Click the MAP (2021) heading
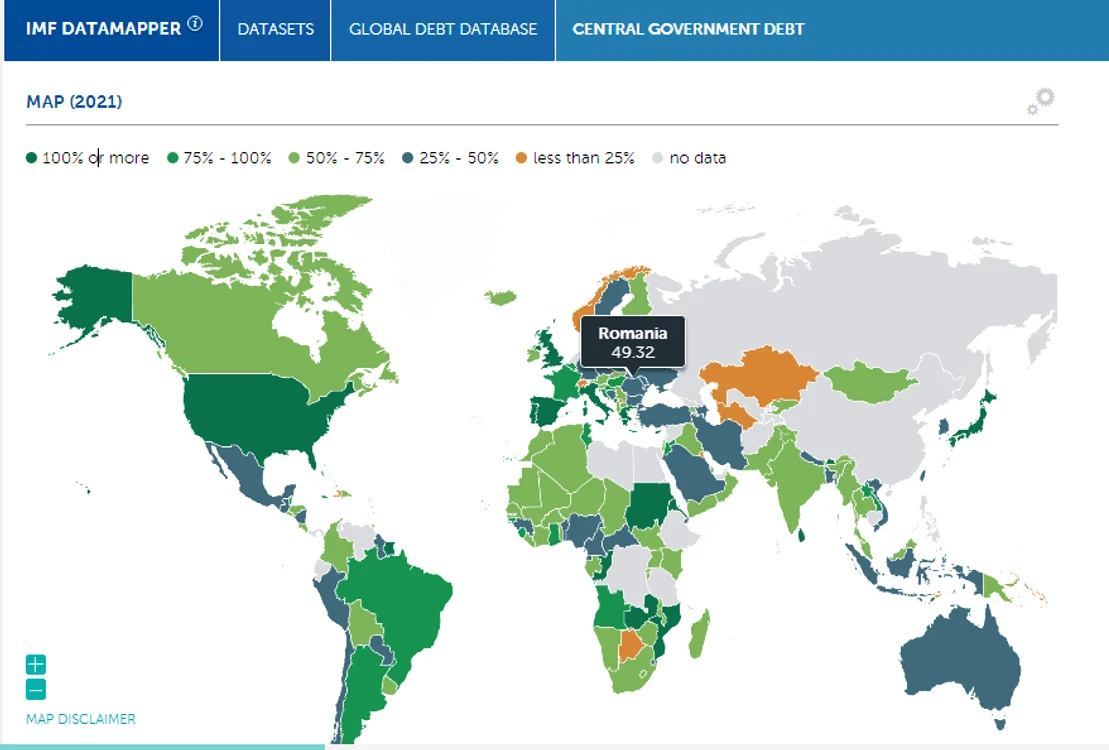 click(x=74, y=102)
